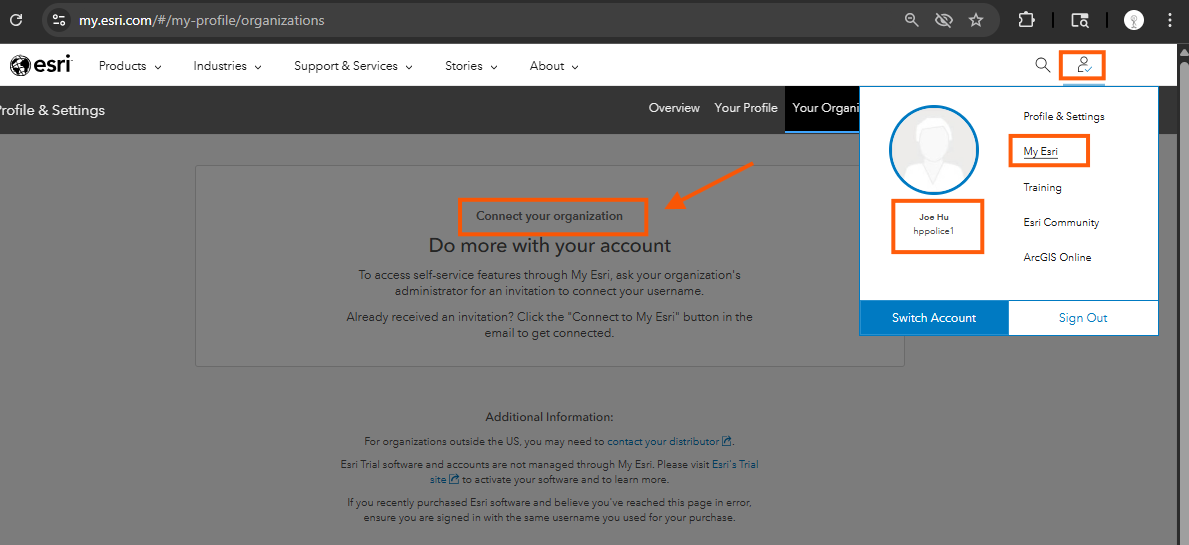Bookmark this page with the star icon
Image resolution: width=1189 pixels, height=545 pixels.
[976, 20]
